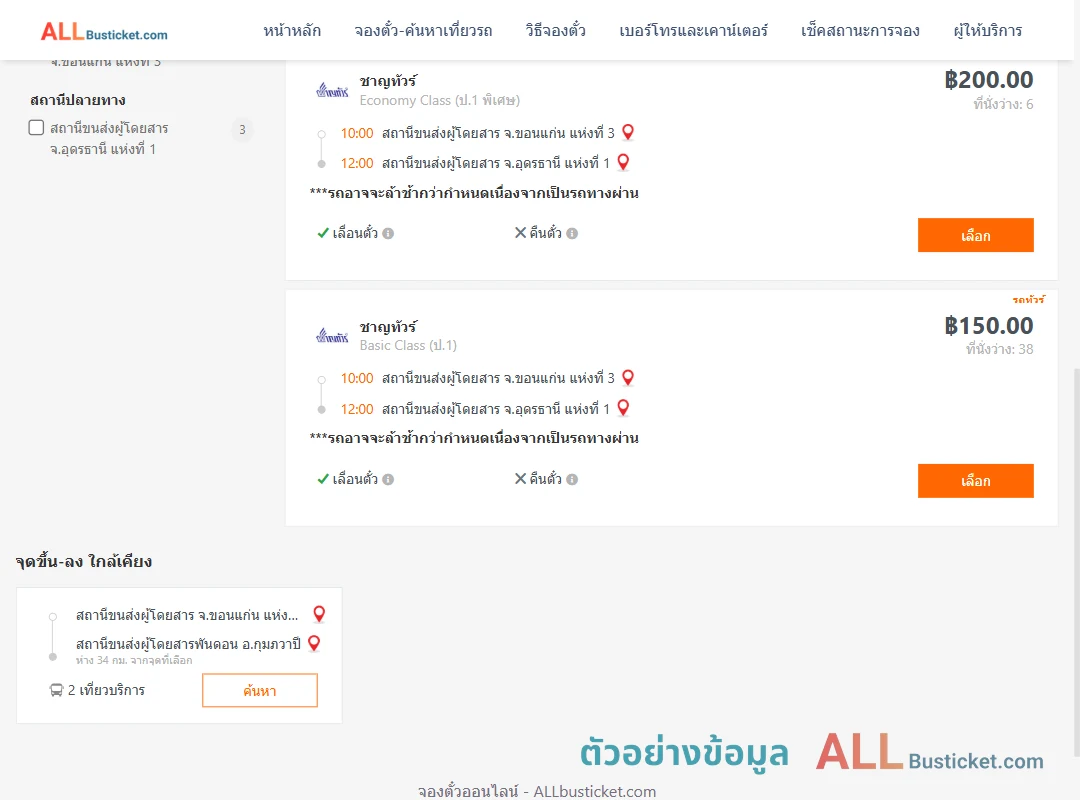Viewport: 1080px width, 800px height.
Task: Check สถานีขนส่งผู้โดยสาร จ.อุดรธานี แห่งที่ 1 filter
Action: [x=37, y=127]
